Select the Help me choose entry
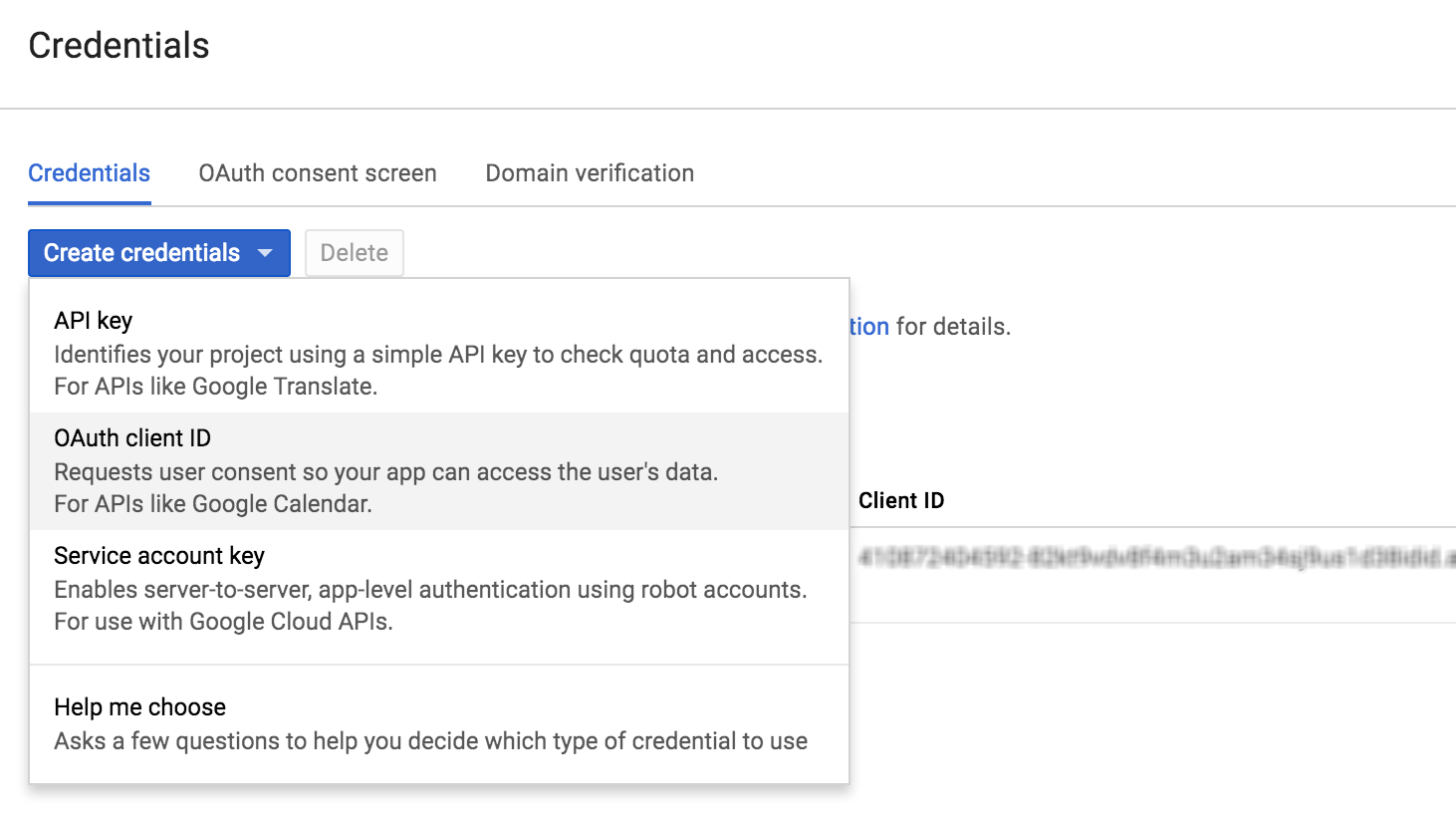This screenshot has width=1456, height=821. pos(139,707)
